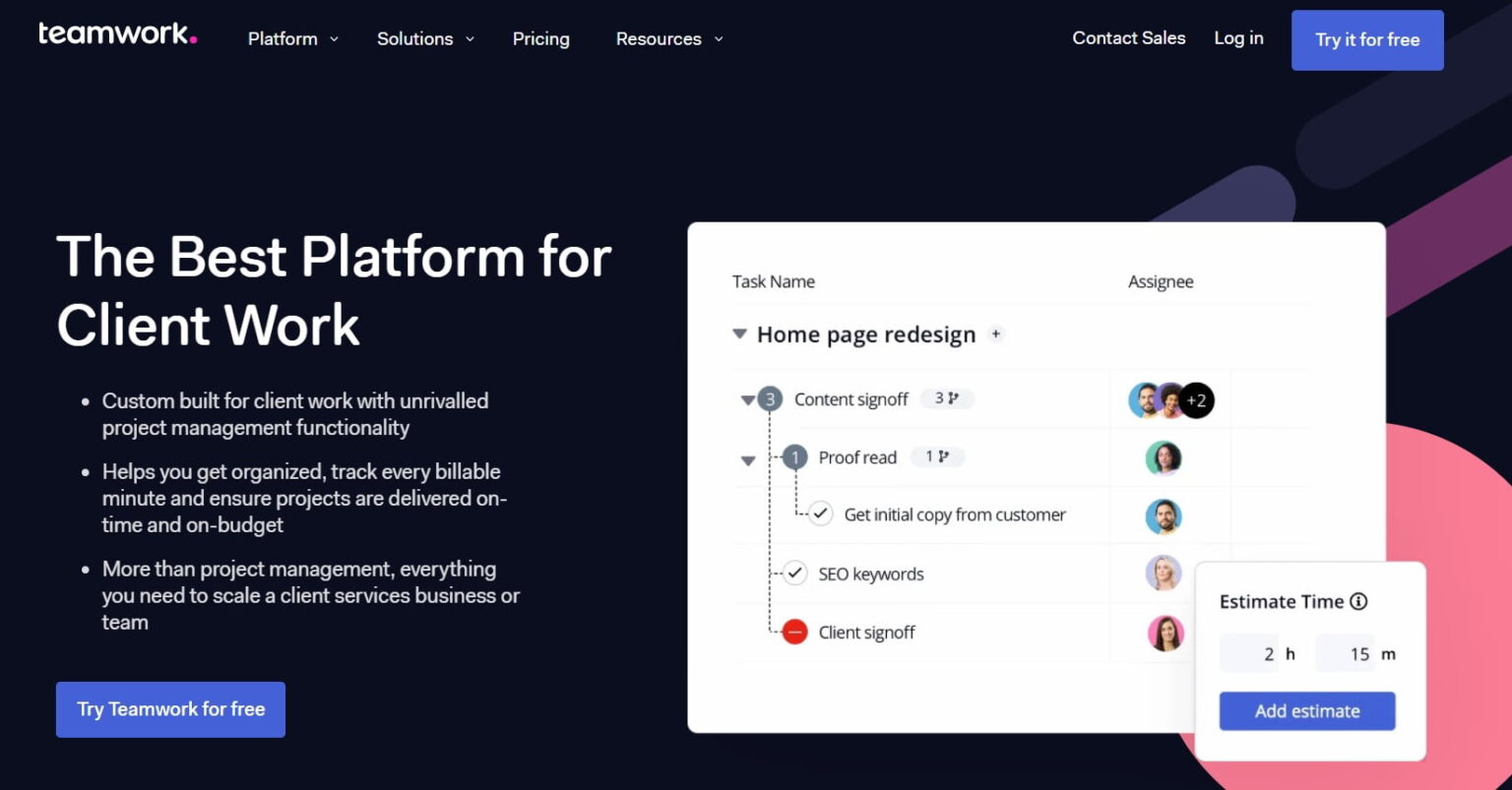Click The Best Platform for Client Work heading

pos(334,290)
